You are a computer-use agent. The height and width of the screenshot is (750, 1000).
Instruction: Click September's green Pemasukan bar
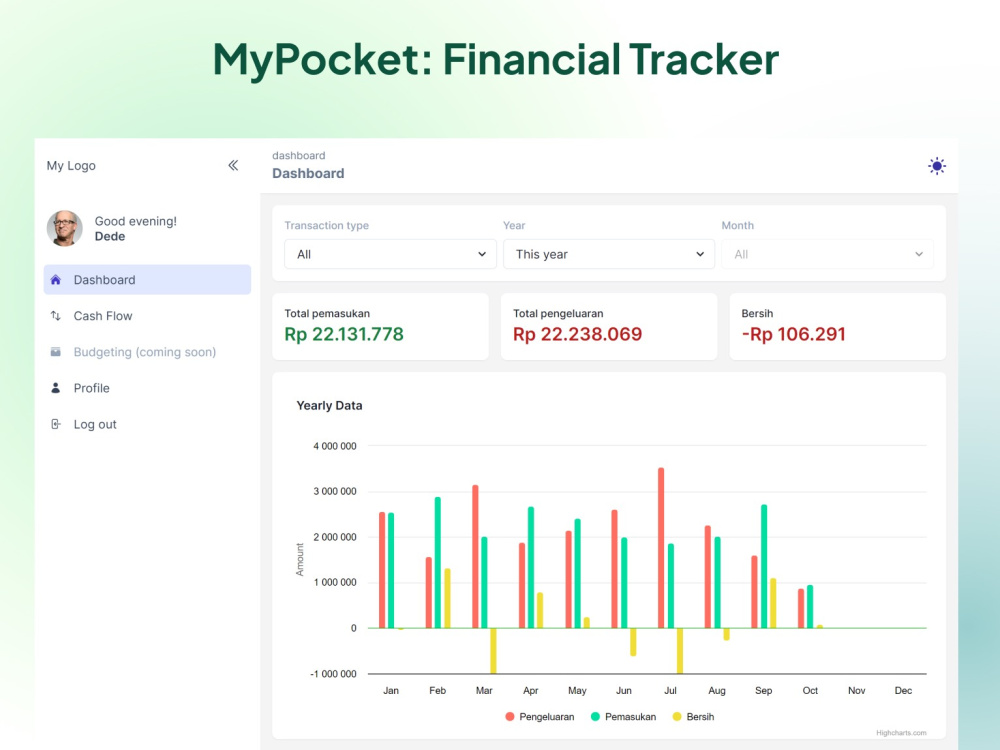pos(764,566)
